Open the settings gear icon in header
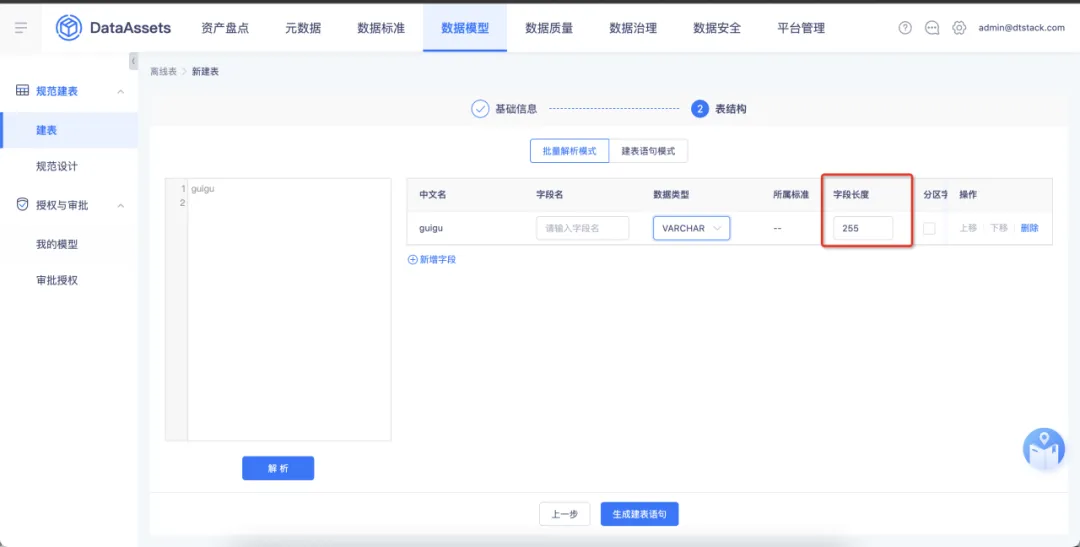Viewport: 1080px width, 547px height. (x=959, y=28)
